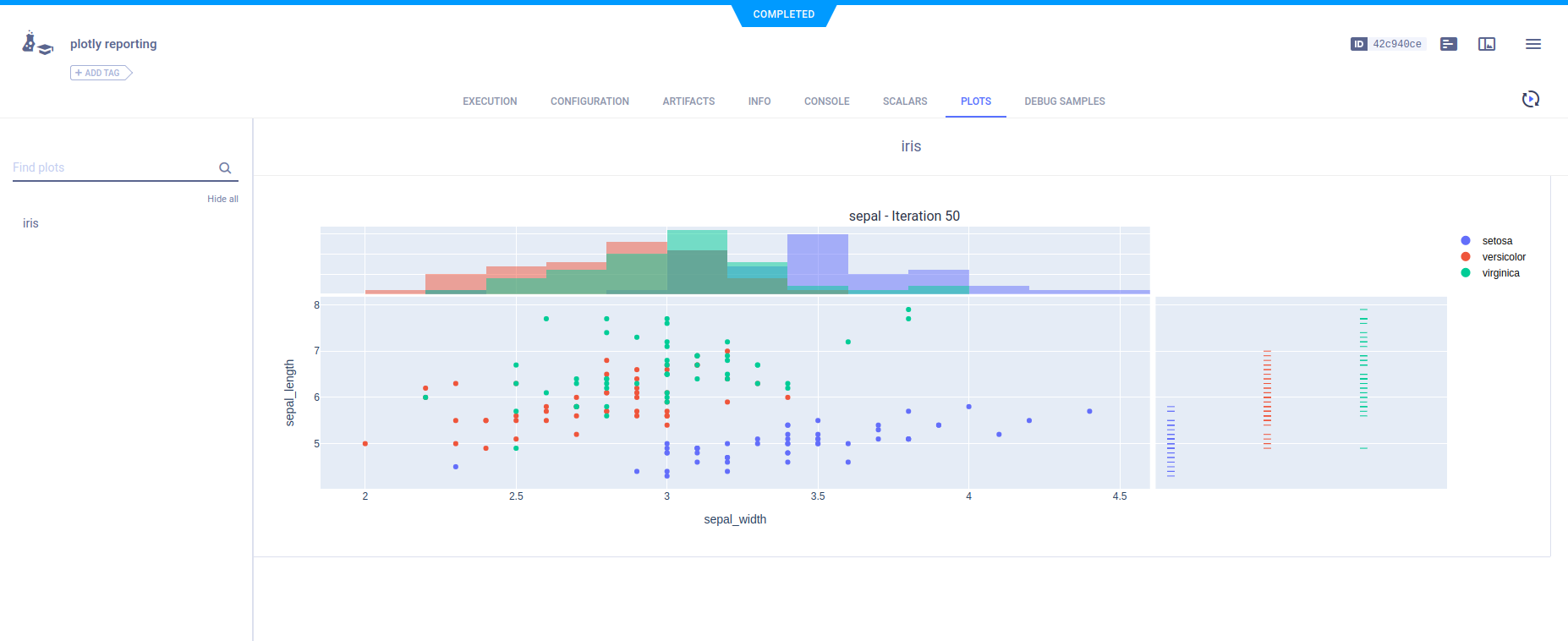
Task: Click the plus Add Tag button
Action: point(101,73)
